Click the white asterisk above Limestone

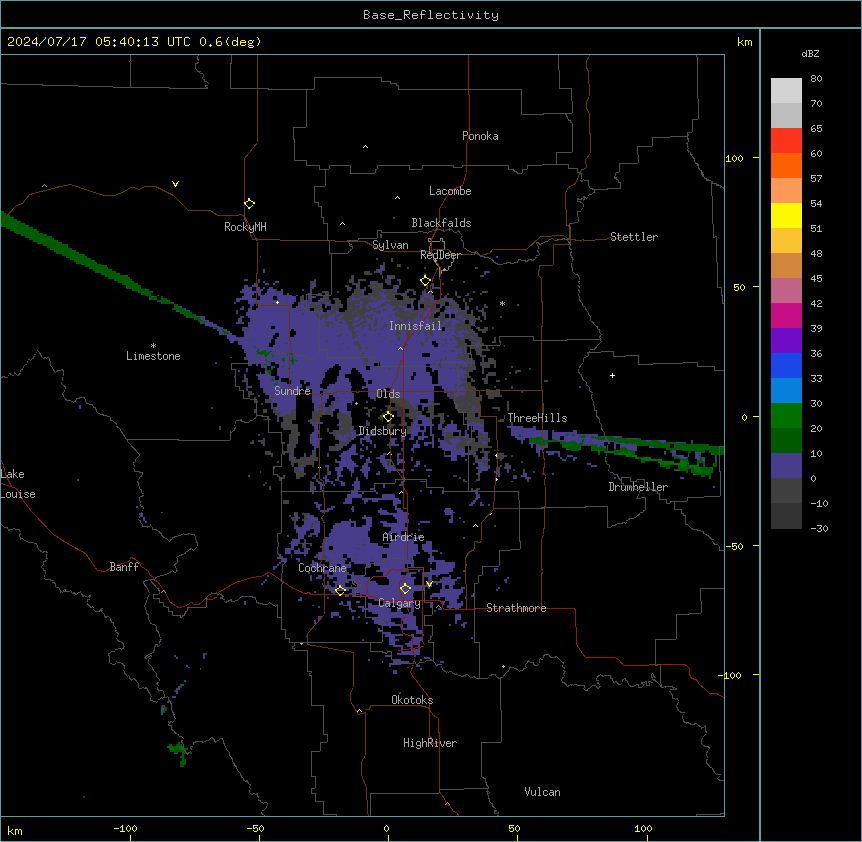153,346
